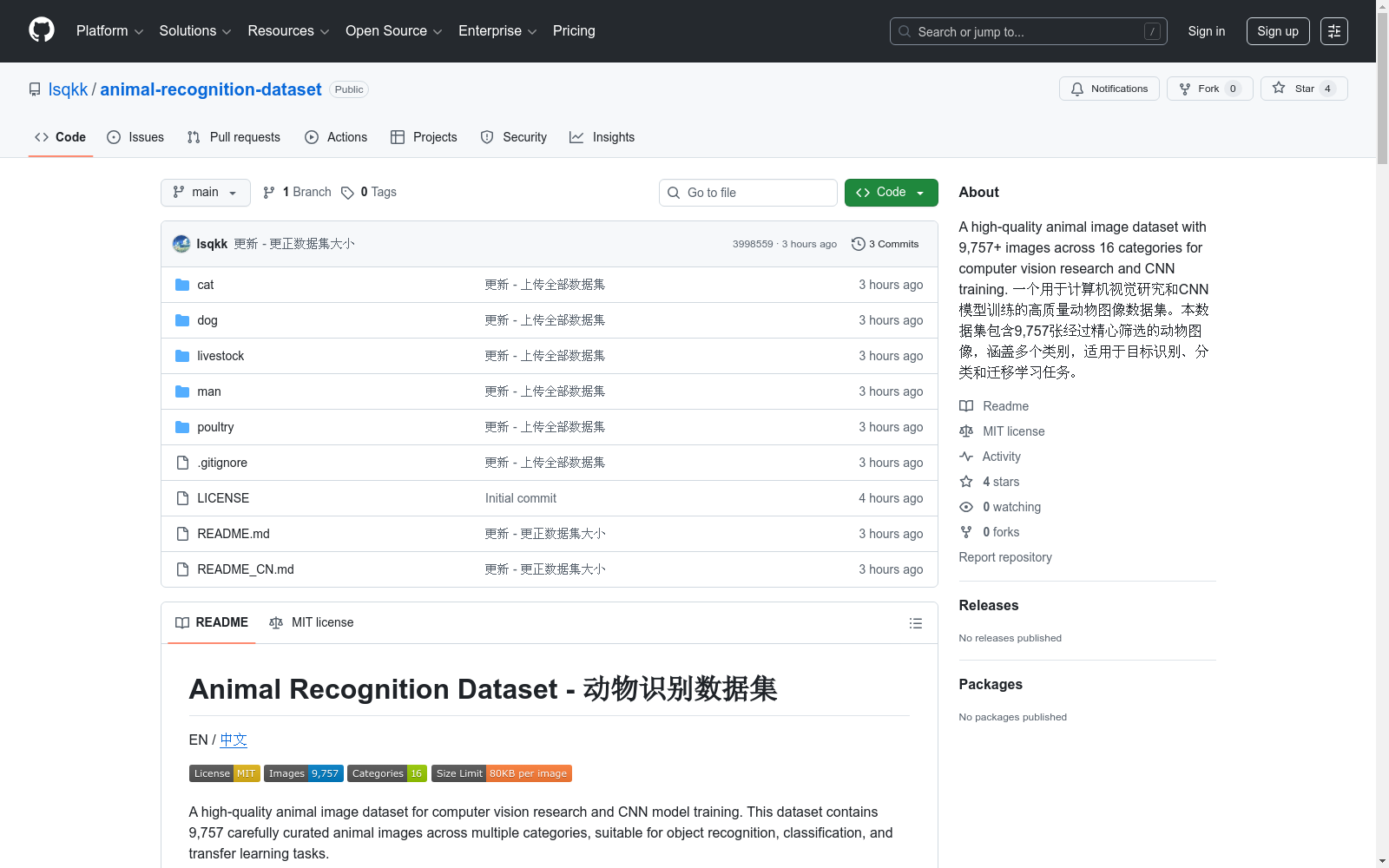
Task: Click the LICENSE file icon
Action: tap(182, 498)
